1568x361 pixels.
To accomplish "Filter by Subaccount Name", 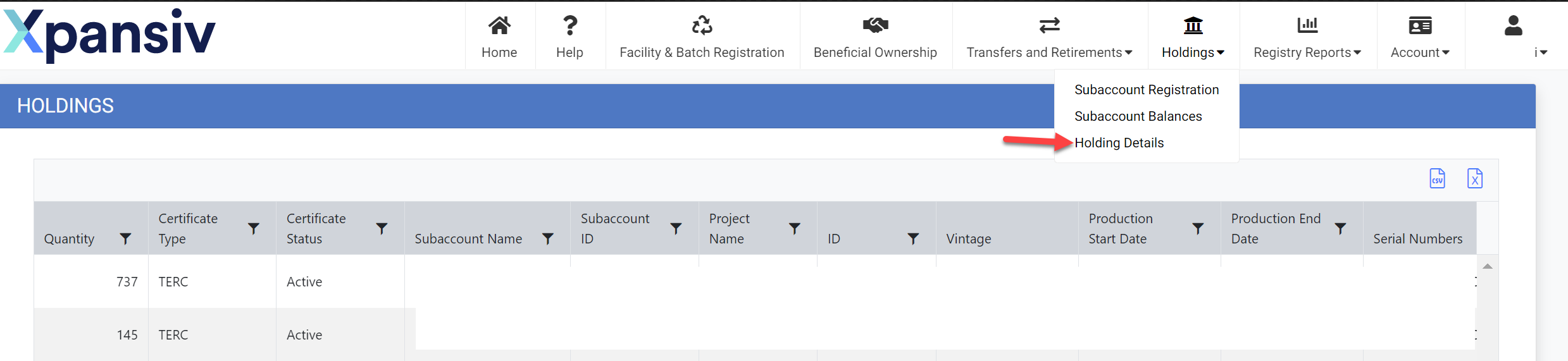I will [x=548, y=239].
